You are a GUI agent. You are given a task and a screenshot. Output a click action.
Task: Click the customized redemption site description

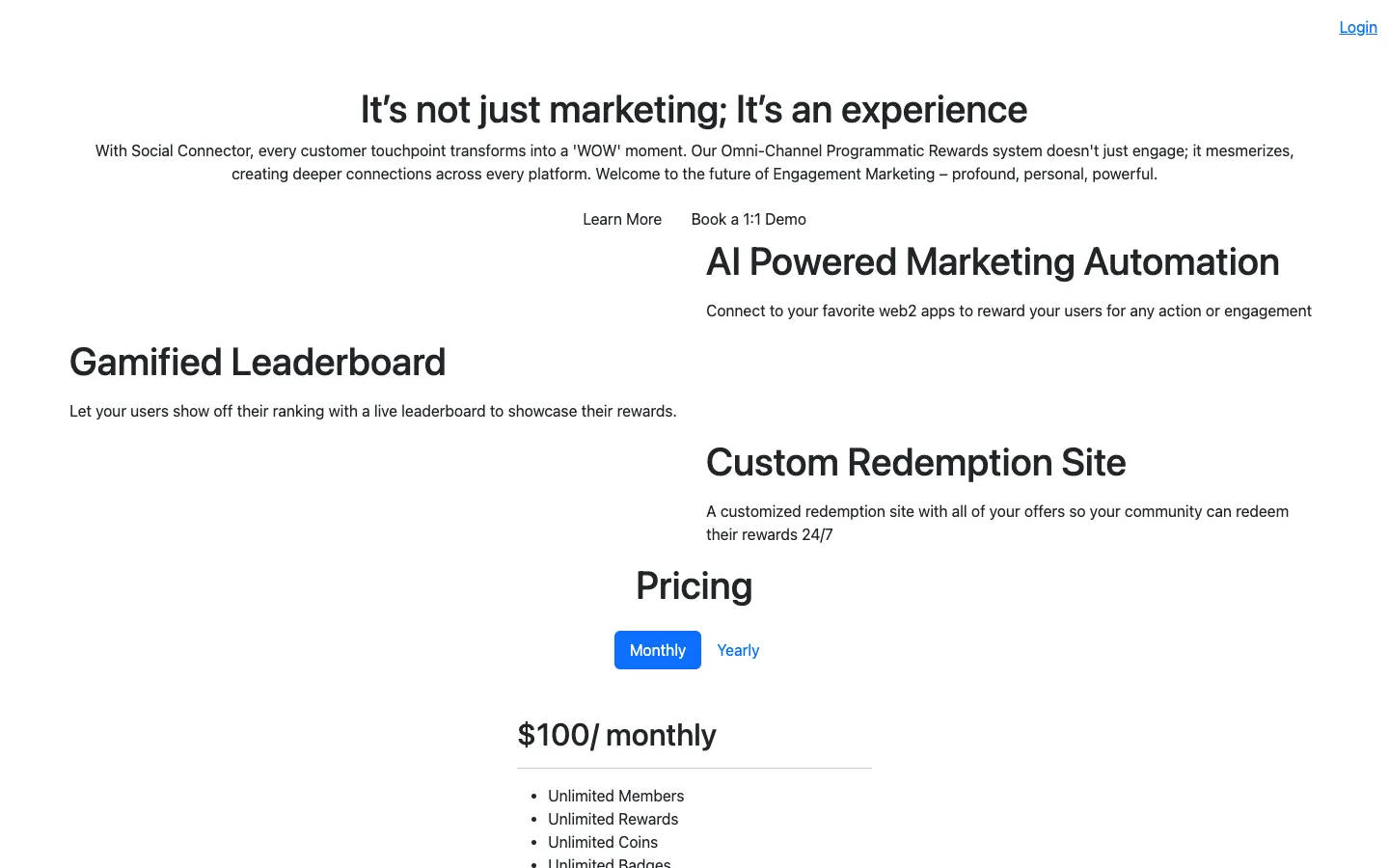[x=997, y=523]
